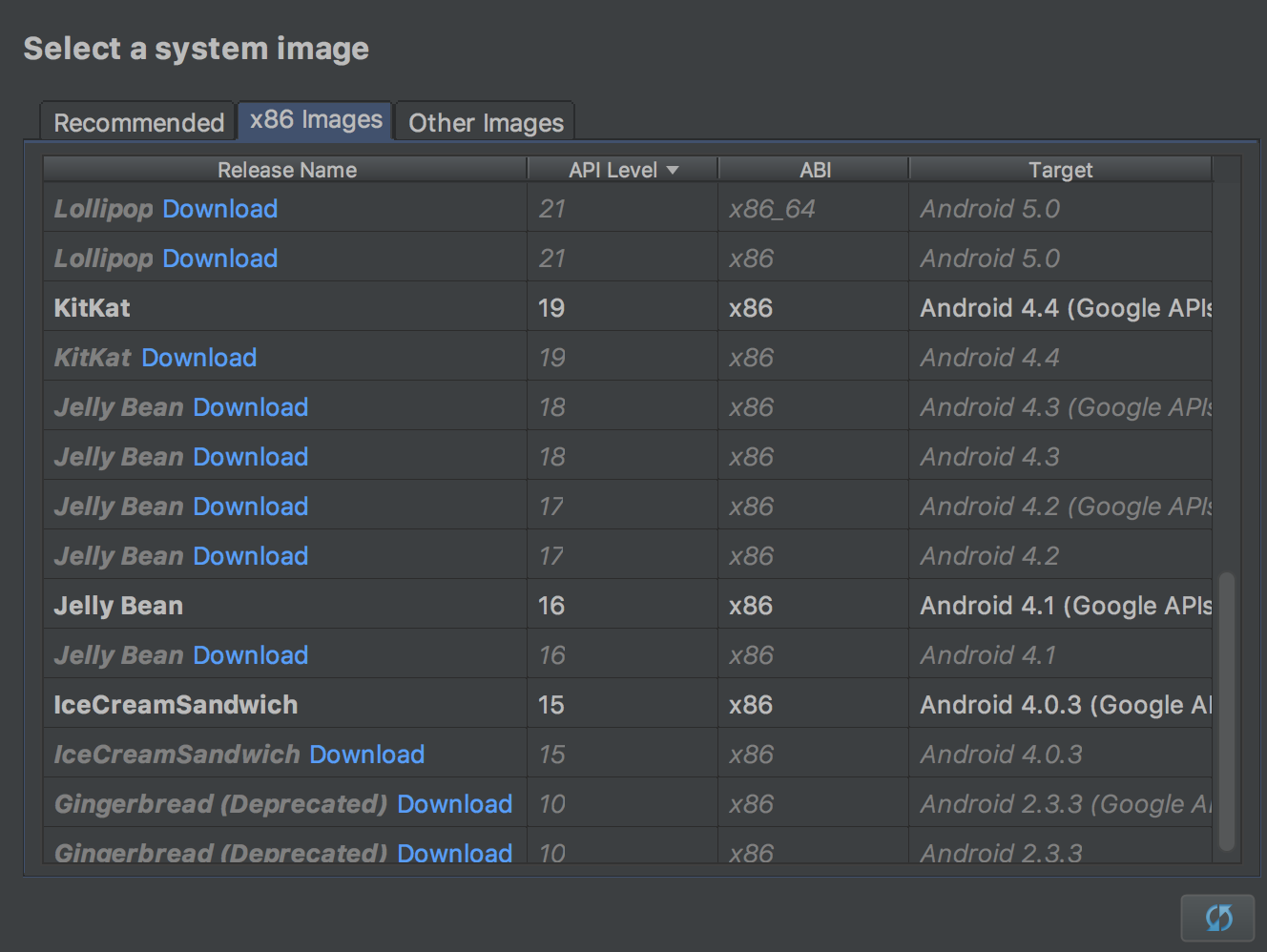
Task: Switch to the Recommended tab
Action: (x=138, y=123)
